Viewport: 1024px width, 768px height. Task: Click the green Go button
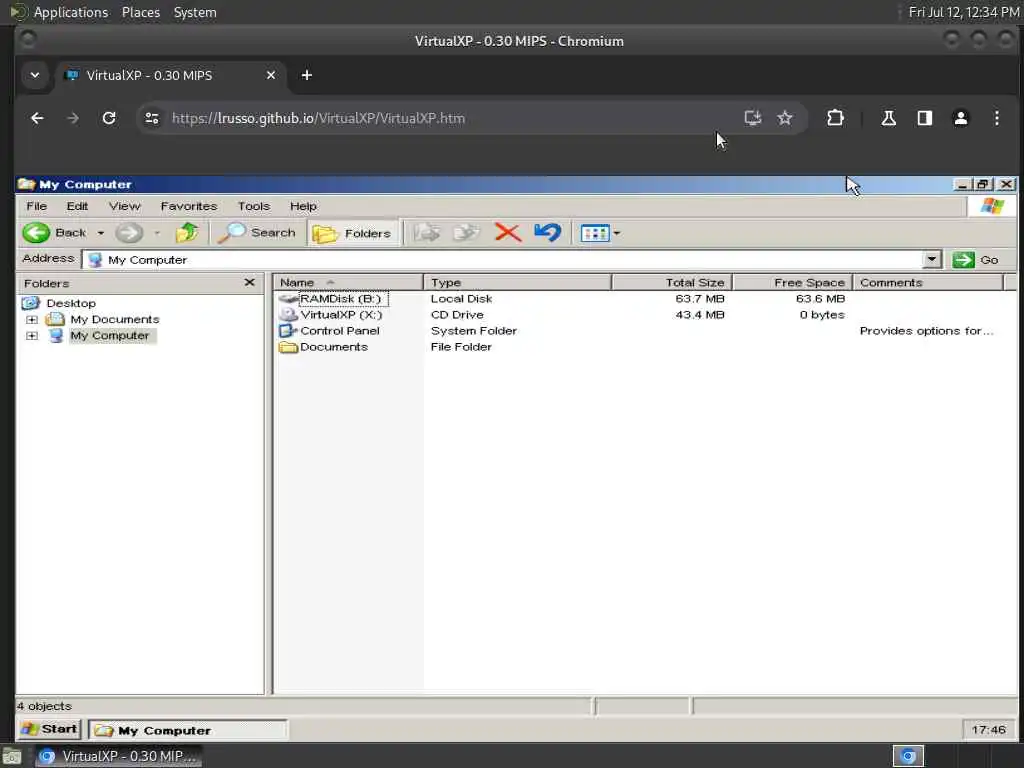point(976,259)
